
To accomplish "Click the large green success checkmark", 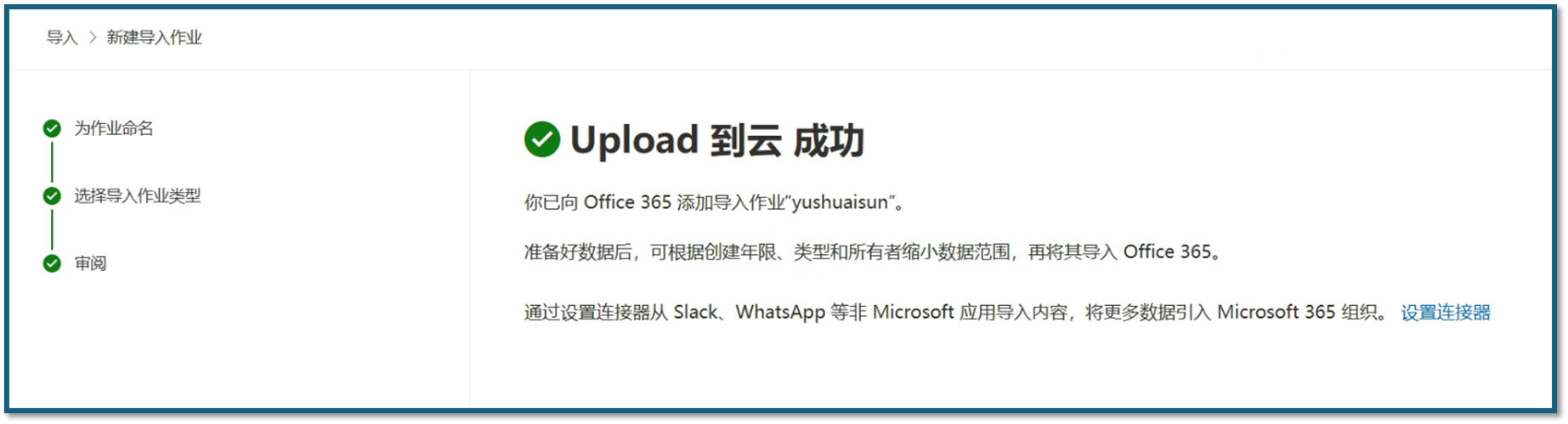I will [542, 139].
